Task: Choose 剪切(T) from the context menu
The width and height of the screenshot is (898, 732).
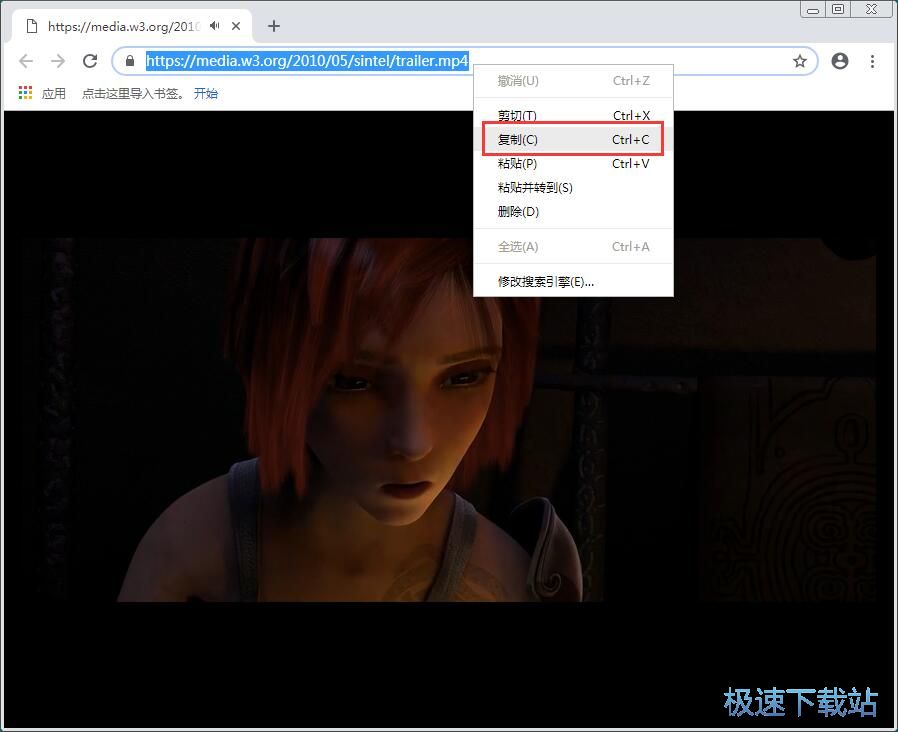Action: [573, 116]
